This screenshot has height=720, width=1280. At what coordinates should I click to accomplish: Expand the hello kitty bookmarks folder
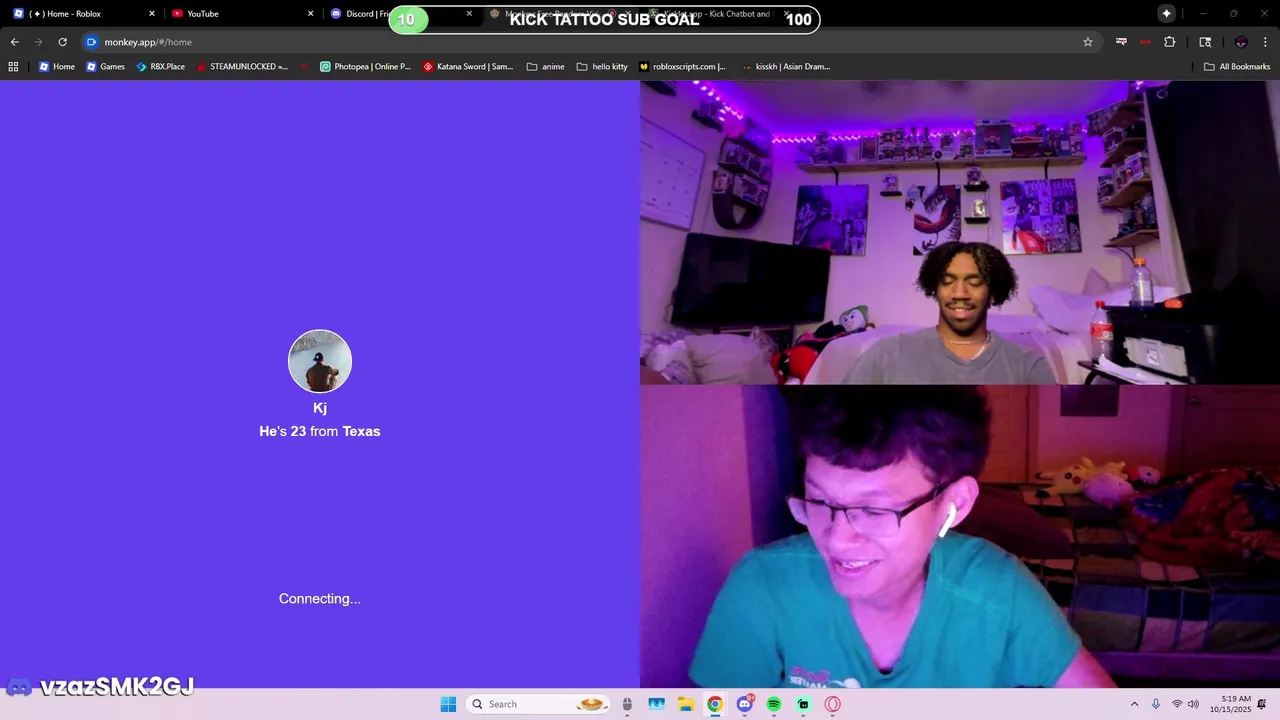click(602, 67)
